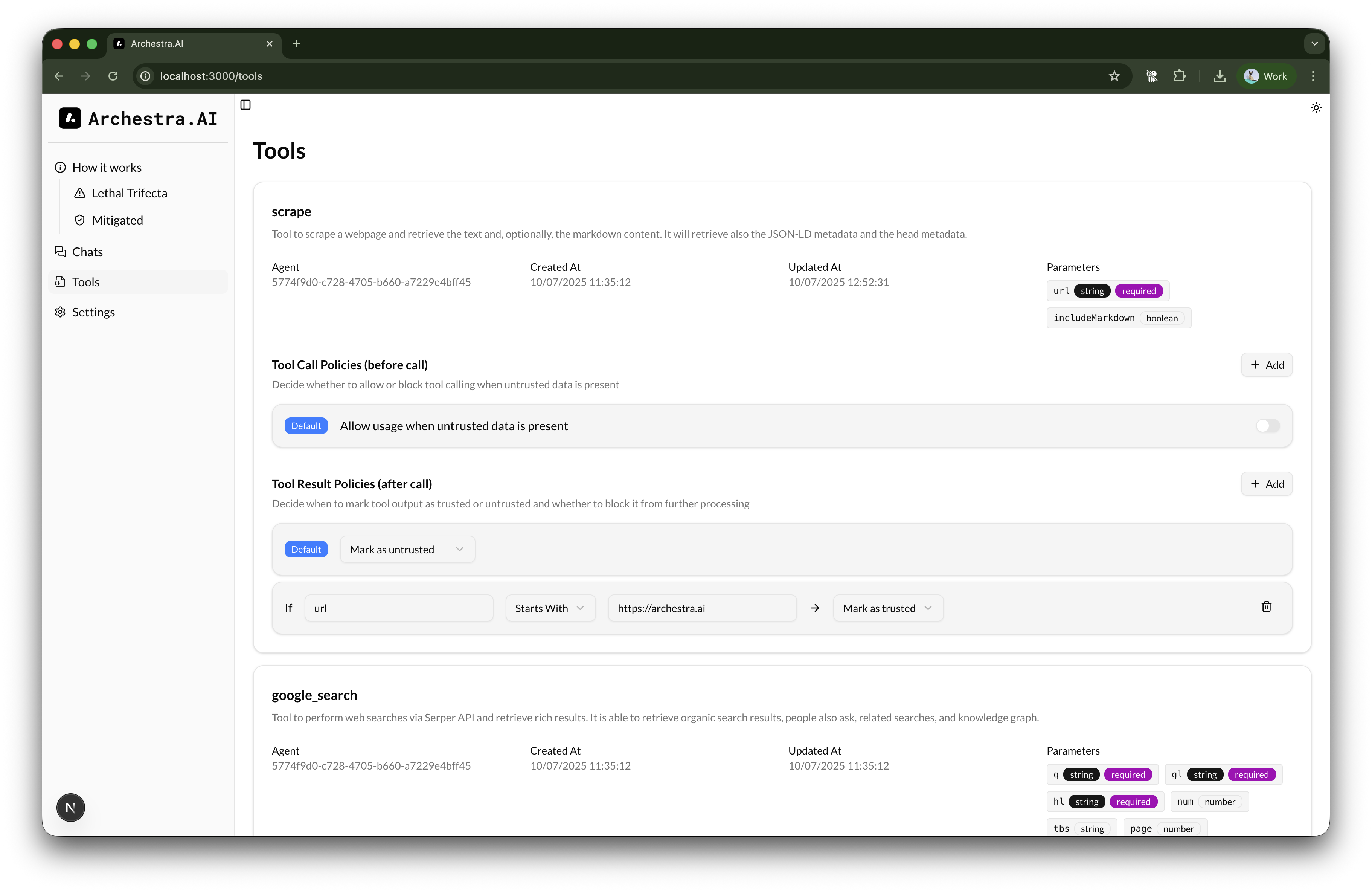Open the Next.js dev tools badge

pyautogui.click(x=70, y=807)
